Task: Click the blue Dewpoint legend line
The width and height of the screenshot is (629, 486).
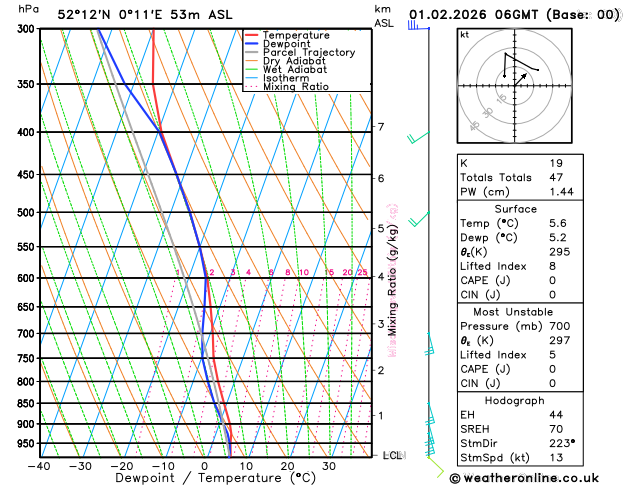Action: click(252, 44)
